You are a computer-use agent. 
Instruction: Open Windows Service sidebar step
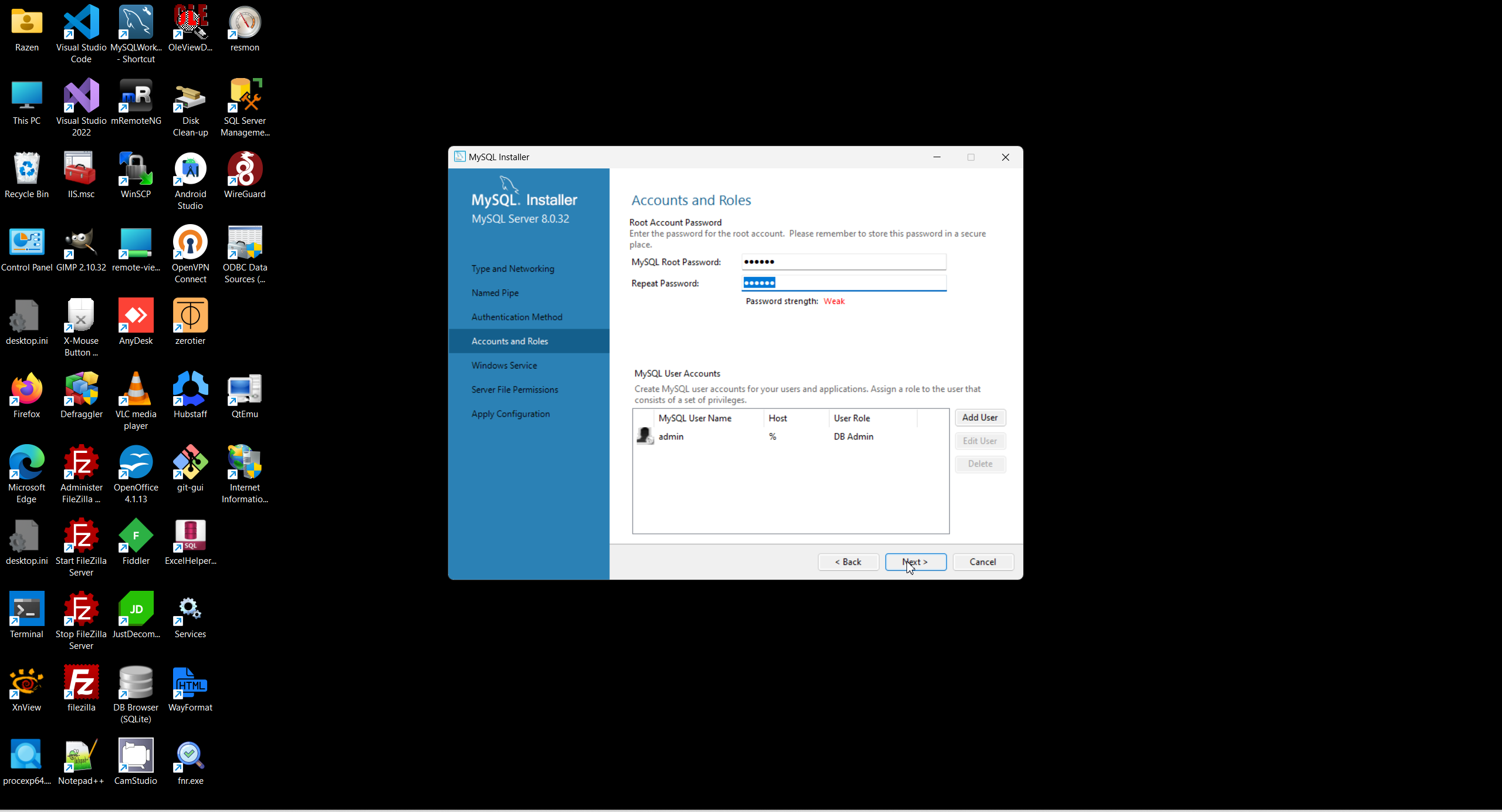coord(504,366)
